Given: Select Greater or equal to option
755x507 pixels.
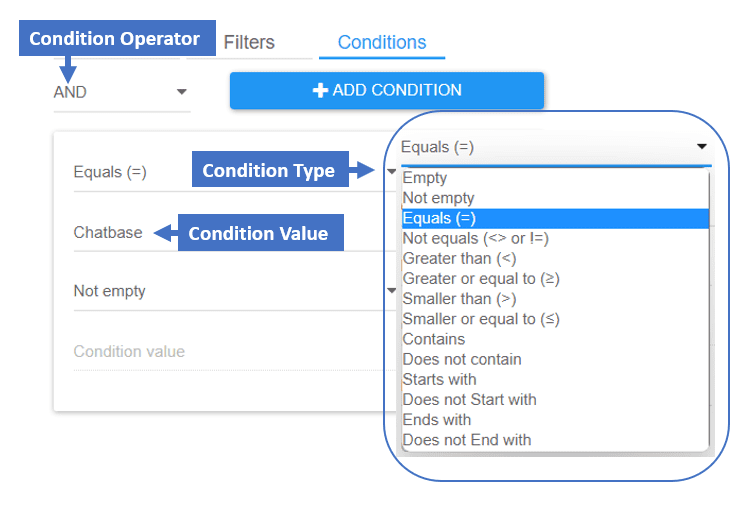Looking at the screenshot, I should (x=555, y=279).
